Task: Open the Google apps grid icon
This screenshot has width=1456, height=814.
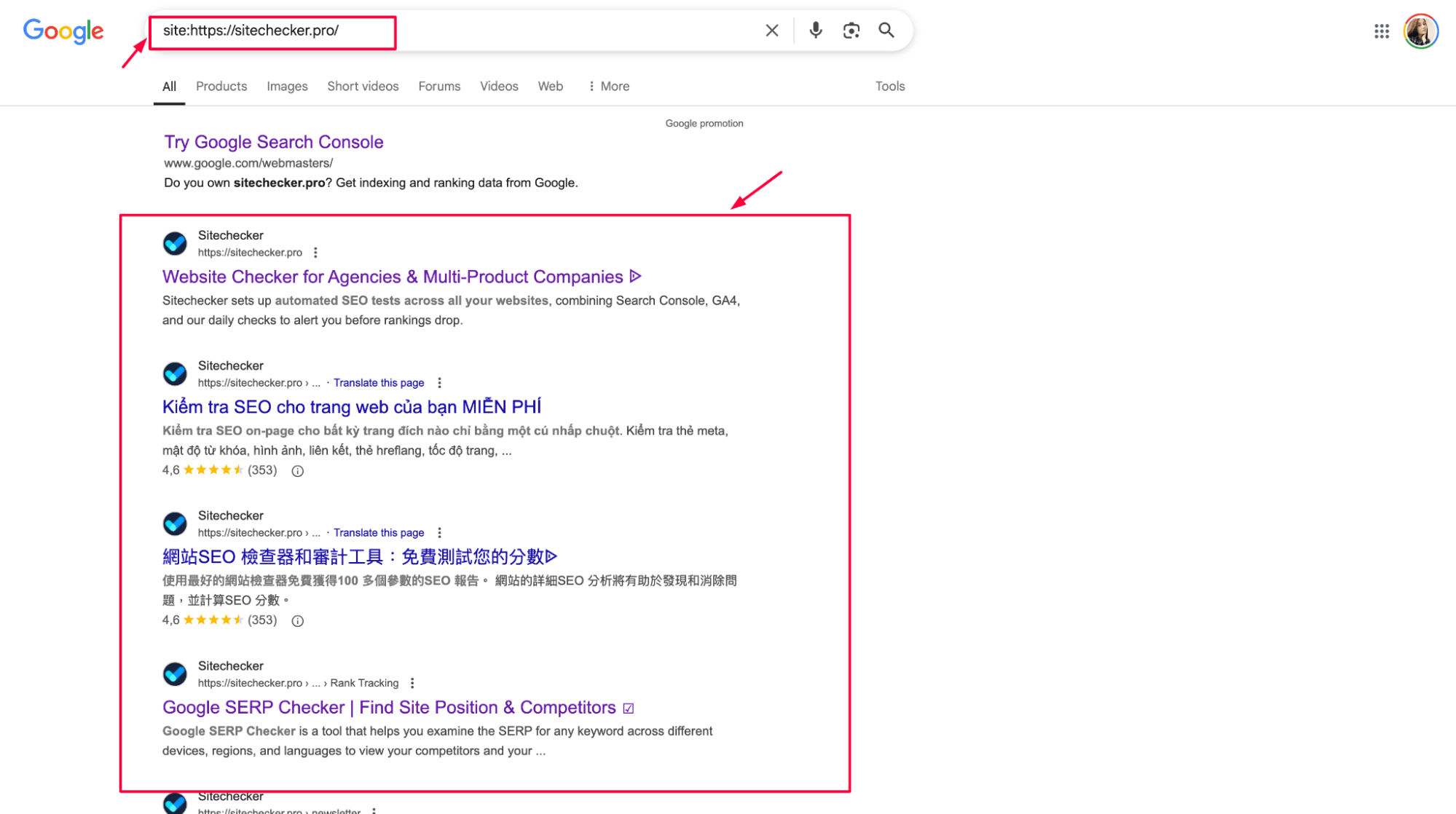Action: [x=1382, y=31]
